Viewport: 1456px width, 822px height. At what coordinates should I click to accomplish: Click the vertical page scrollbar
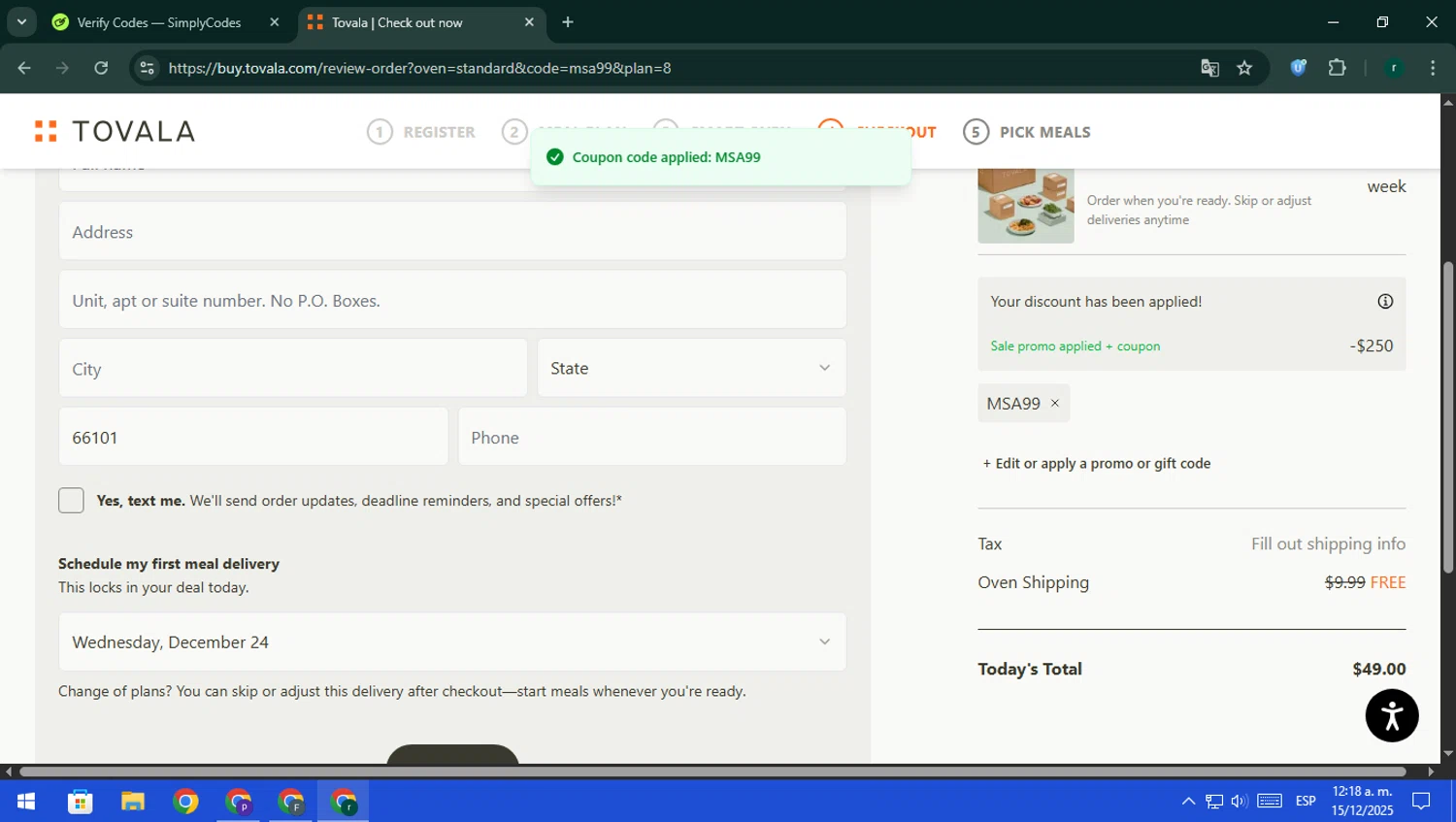tap(1448, 417)
